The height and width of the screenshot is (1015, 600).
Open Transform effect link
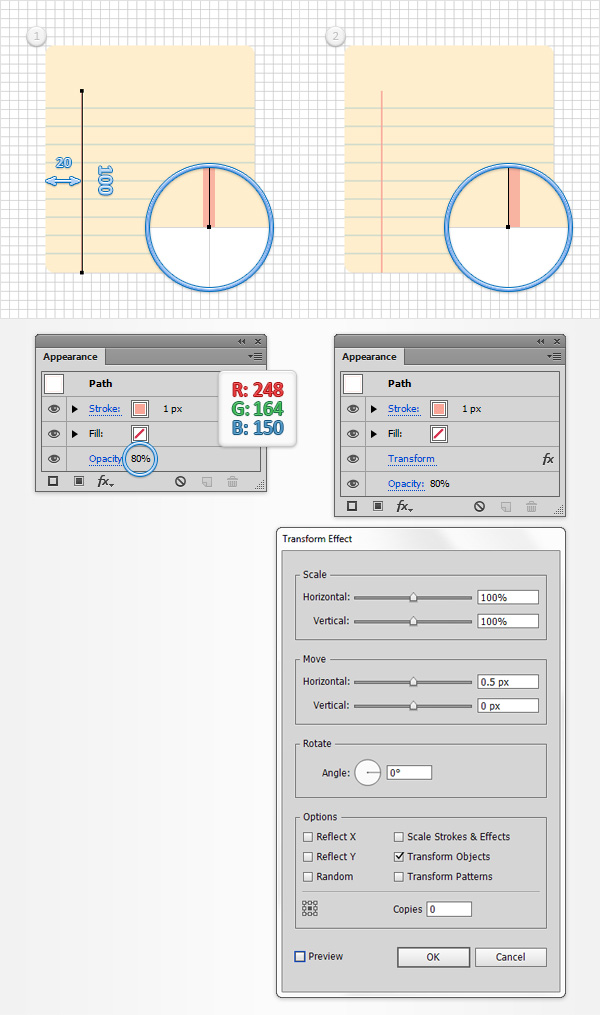tap(411, 459)
